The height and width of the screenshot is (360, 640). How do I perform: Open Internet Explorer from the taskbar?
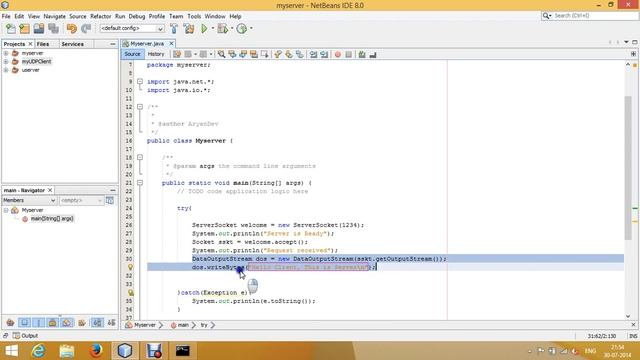(x=38, y=351)
